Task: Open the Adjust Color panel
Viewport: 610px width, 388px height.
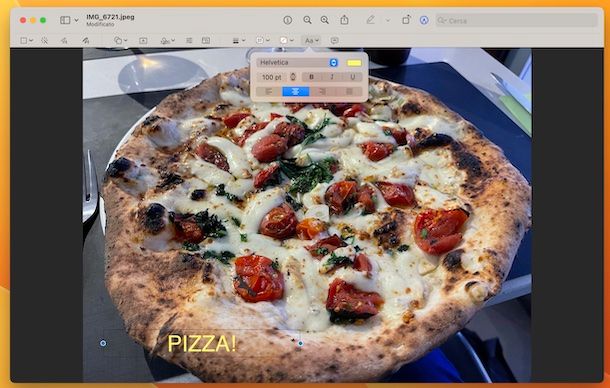Action: point(189,40)
